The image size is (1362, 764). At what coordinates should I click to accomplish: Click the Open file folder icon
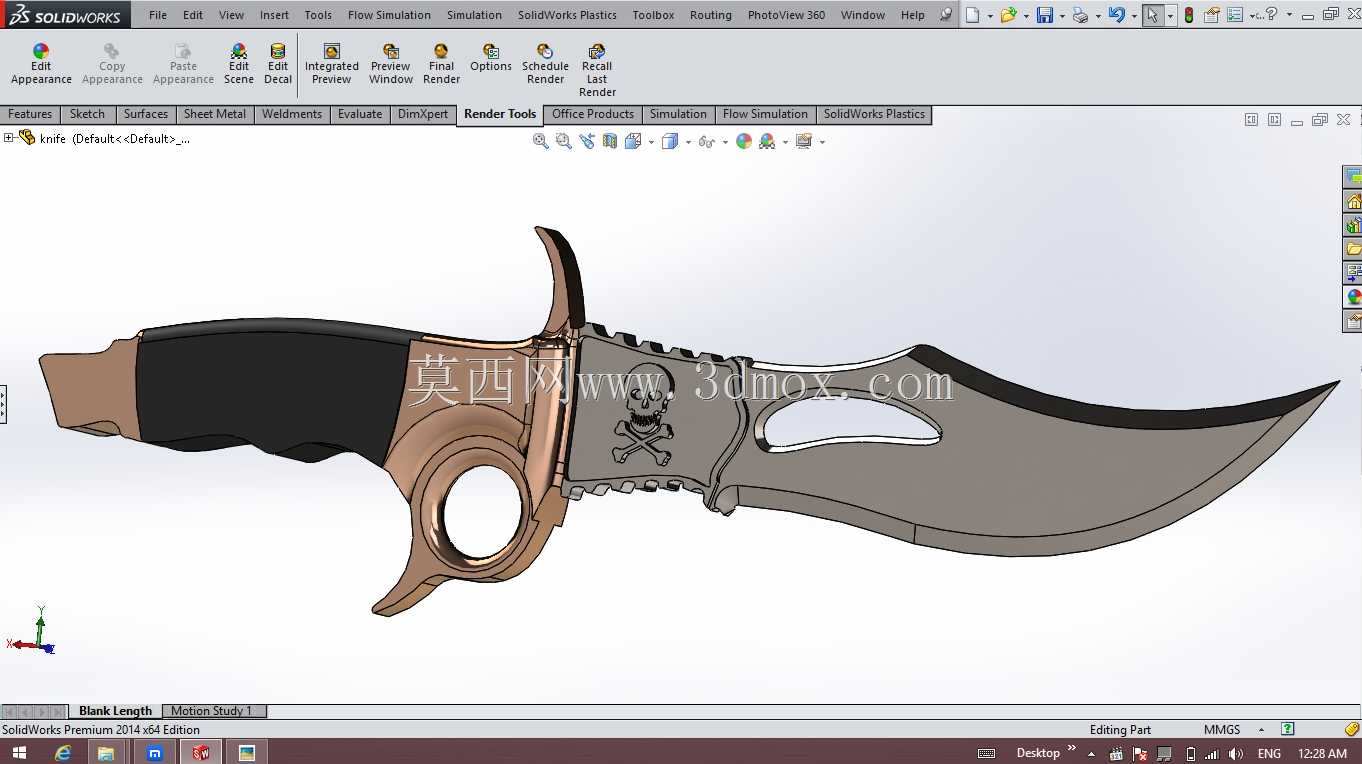(x=1008, y=15)
